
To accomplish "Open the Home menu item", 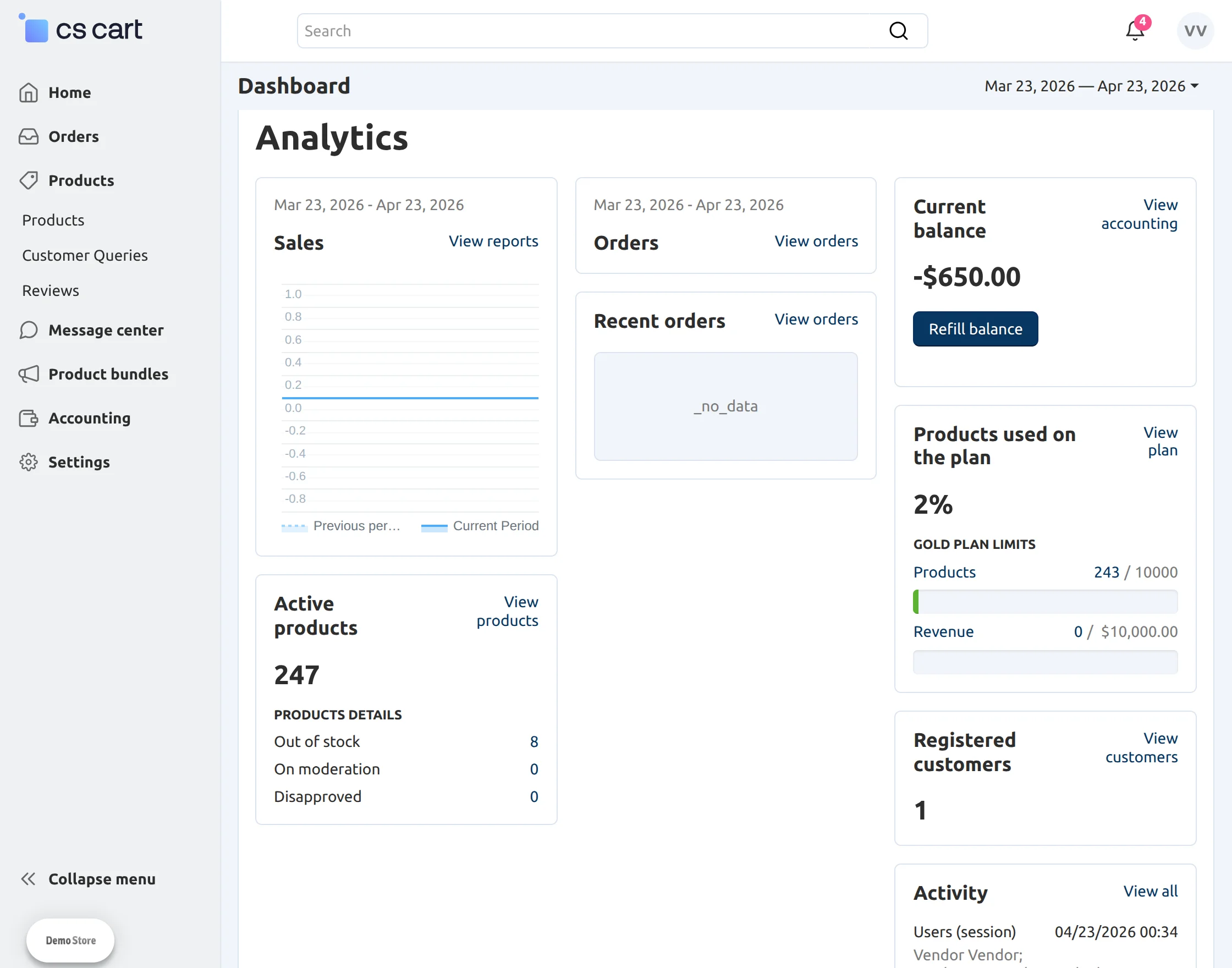I will tap(70, 92).
